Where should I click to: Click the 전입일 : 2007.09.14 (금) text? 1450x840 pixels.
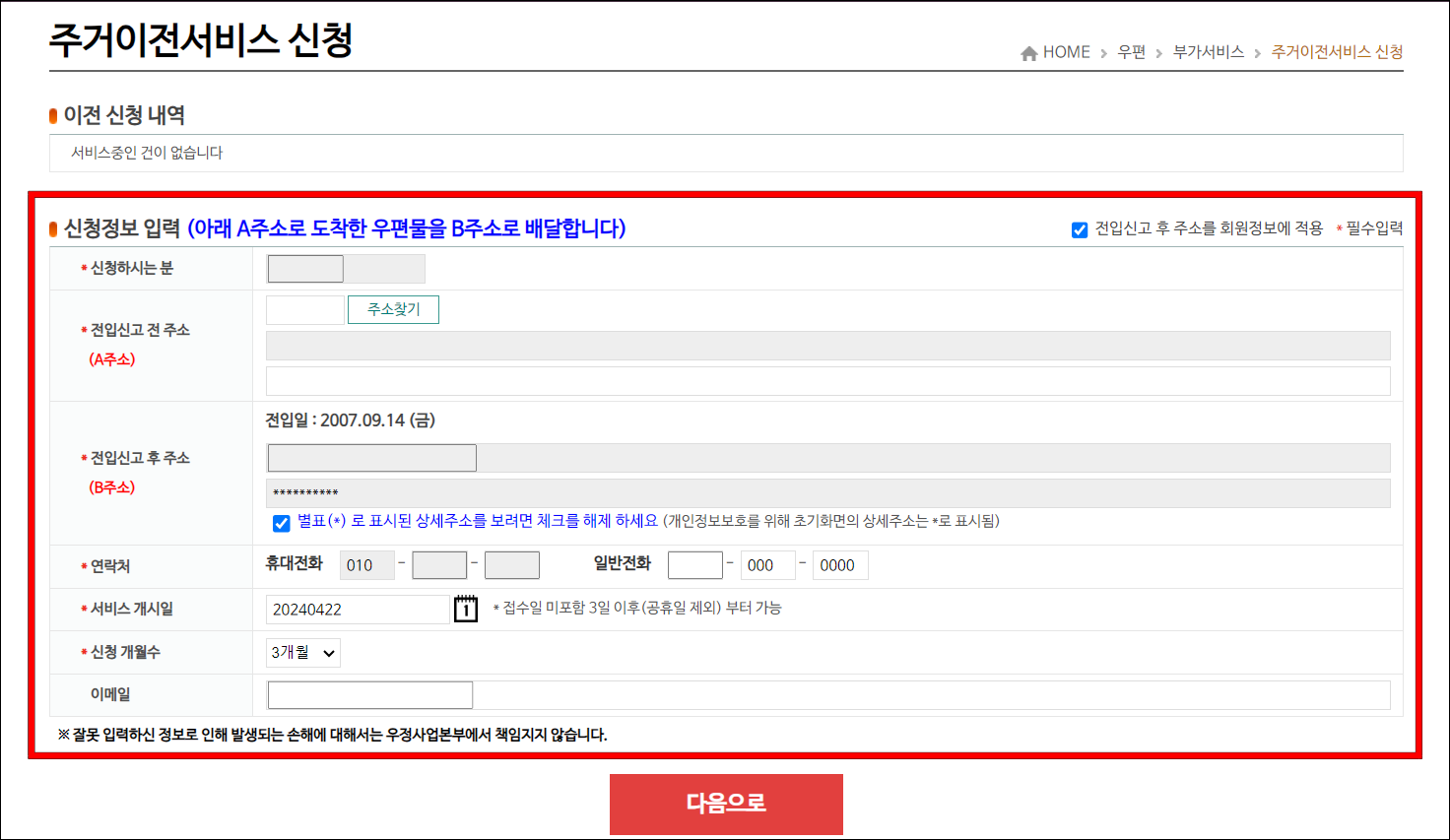351,420
